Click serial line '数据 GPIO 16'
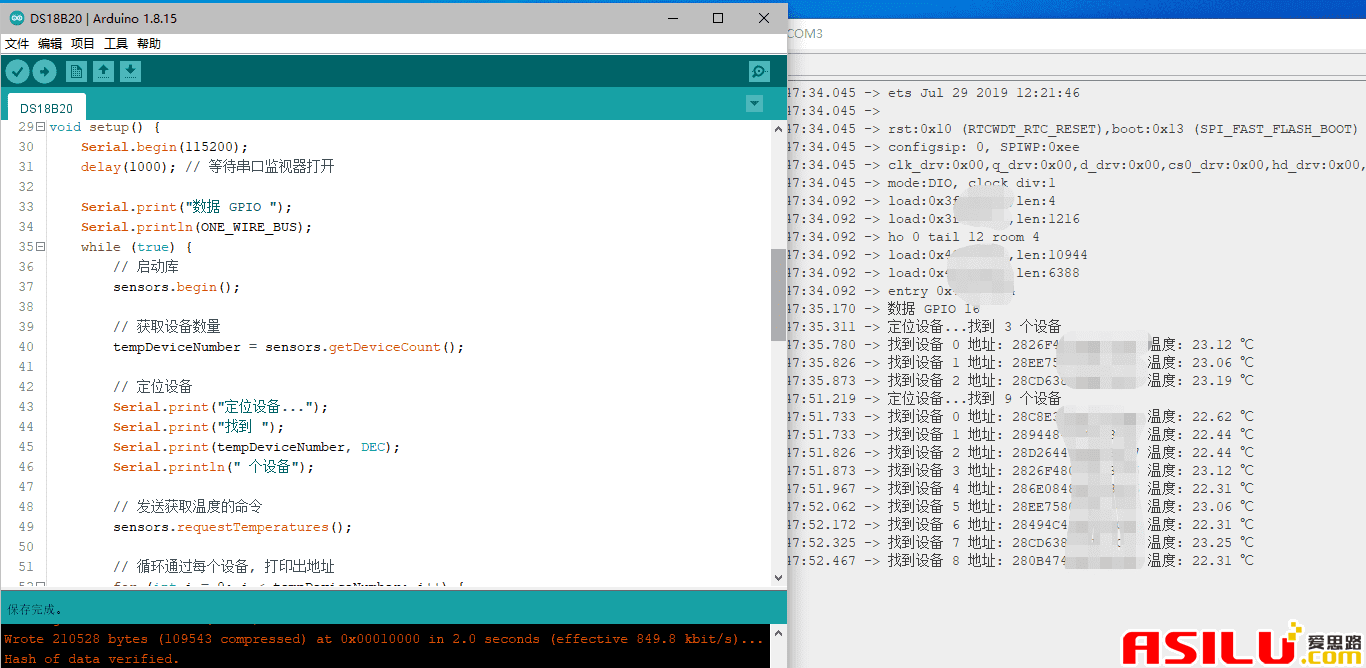Viewport: 1366px width, 668px height. pyautogui.click(x=935, y=309)
